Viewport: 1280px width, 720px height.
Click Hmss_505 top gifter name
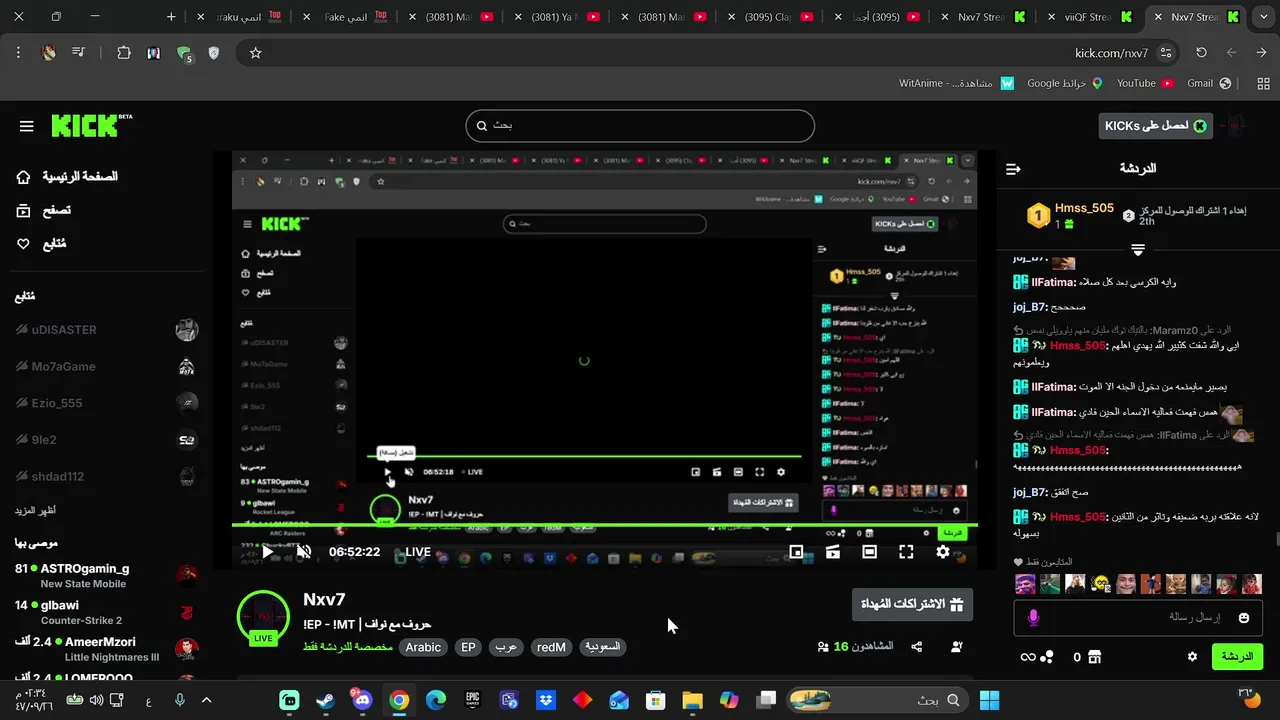pos(1084,208)
